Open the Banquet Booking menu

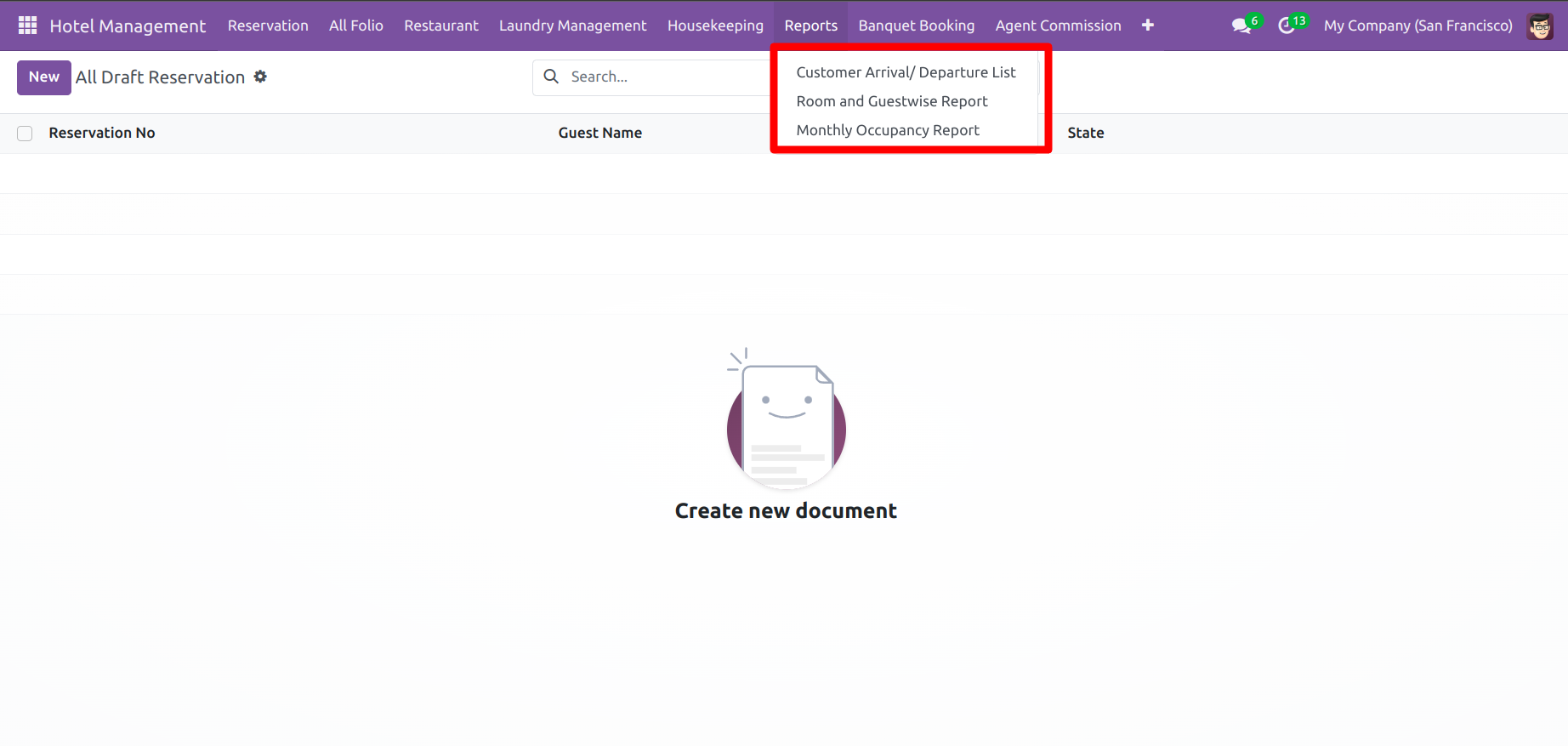916,26
